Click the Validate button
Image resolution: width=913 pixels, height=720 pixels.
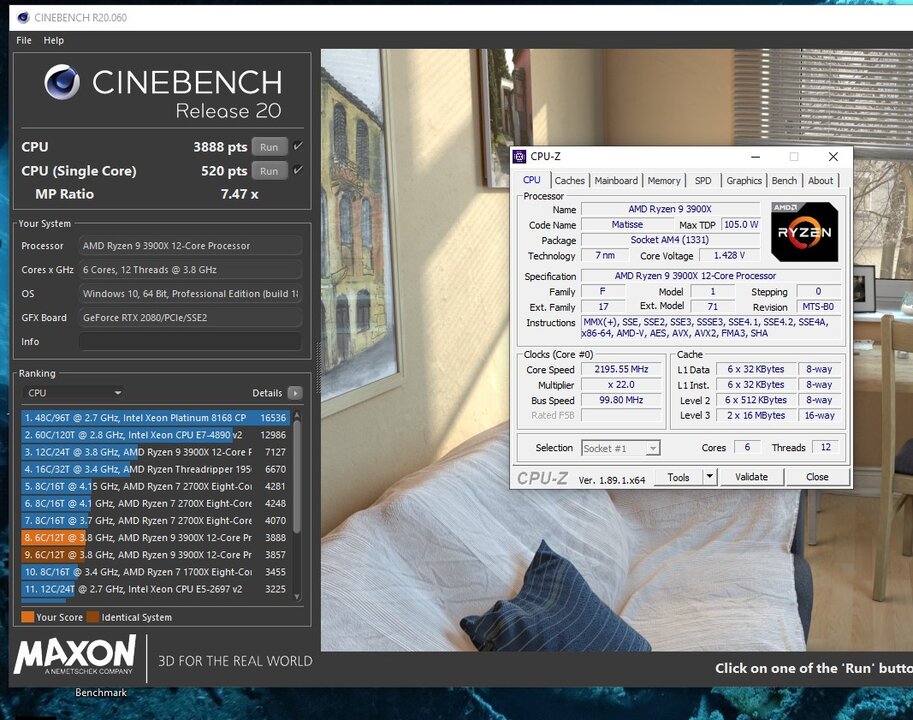tap(752, 477)
